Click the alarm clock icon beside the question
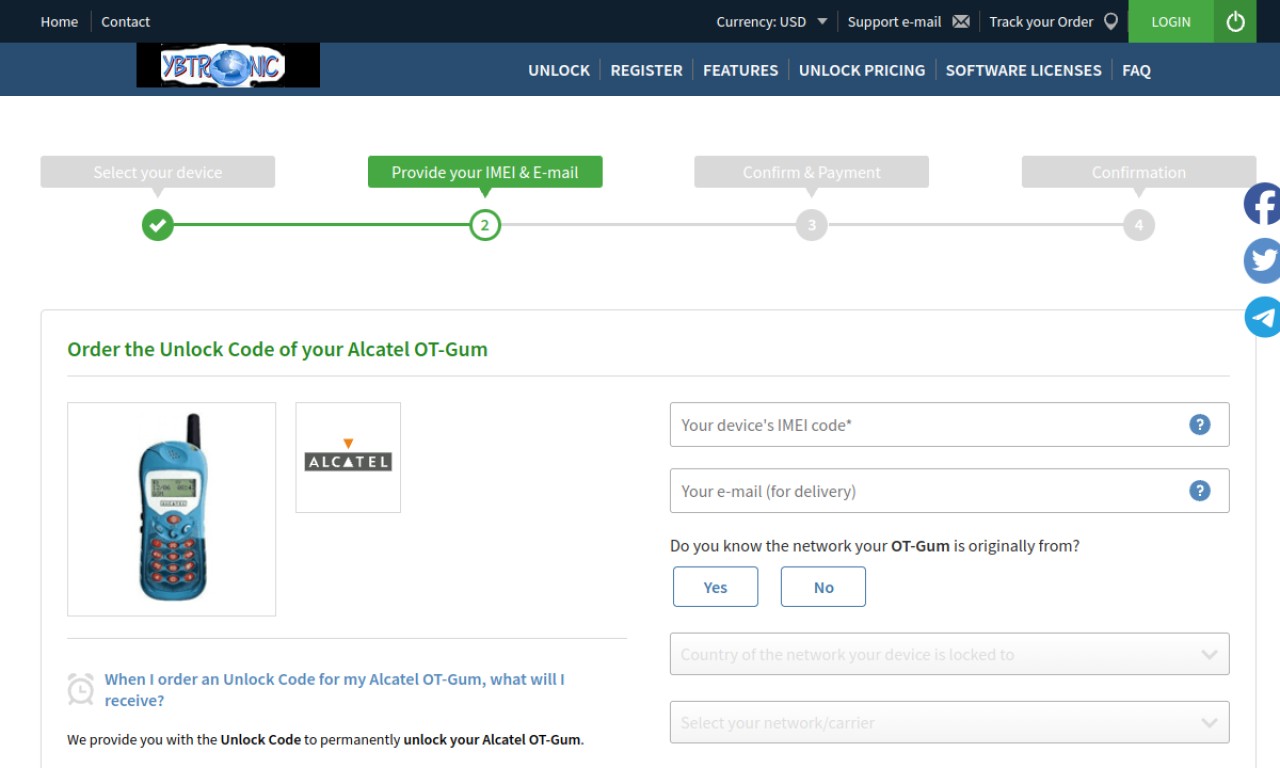This screenshot has width=1280, height=768. tap(81, 689)
